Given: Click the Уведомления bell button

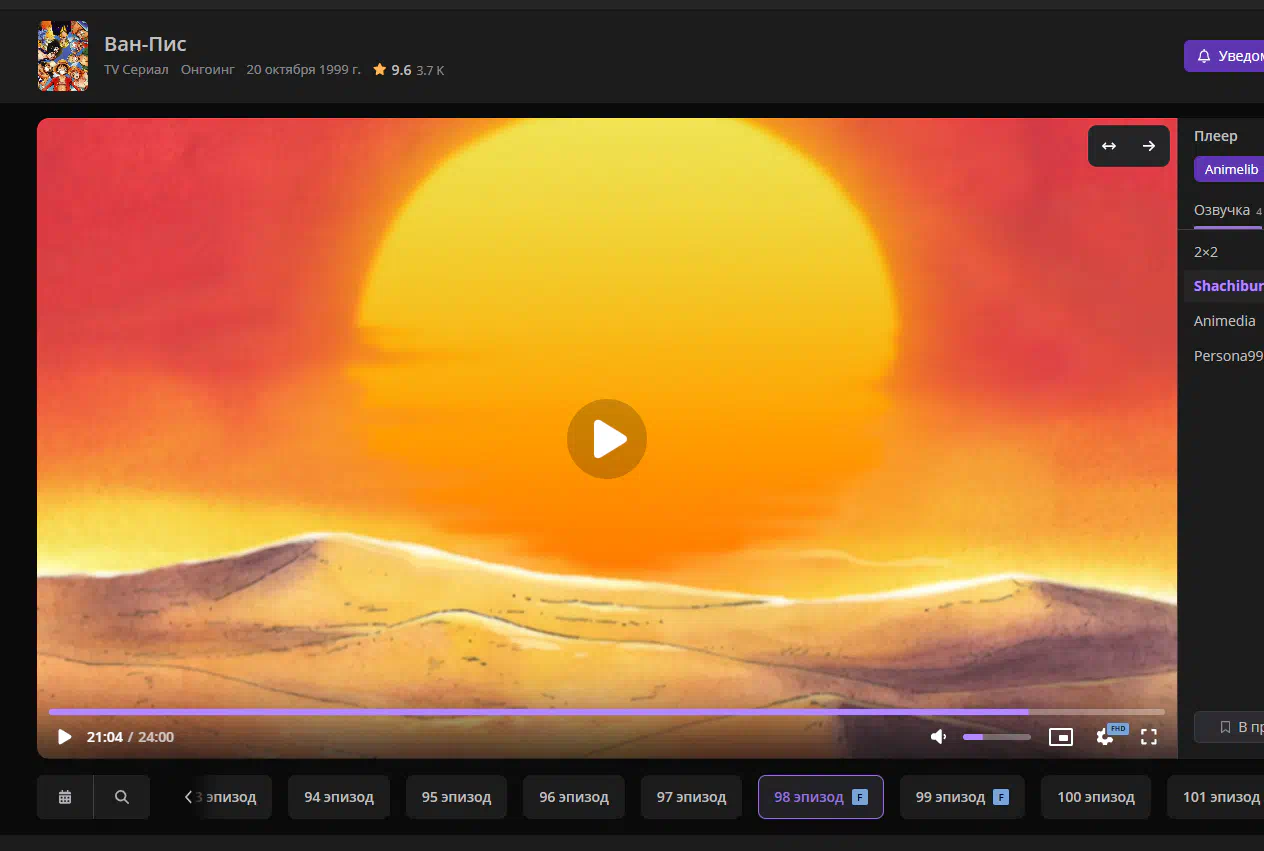Looking at the screenshot, I should click(x=1224, y=56).
